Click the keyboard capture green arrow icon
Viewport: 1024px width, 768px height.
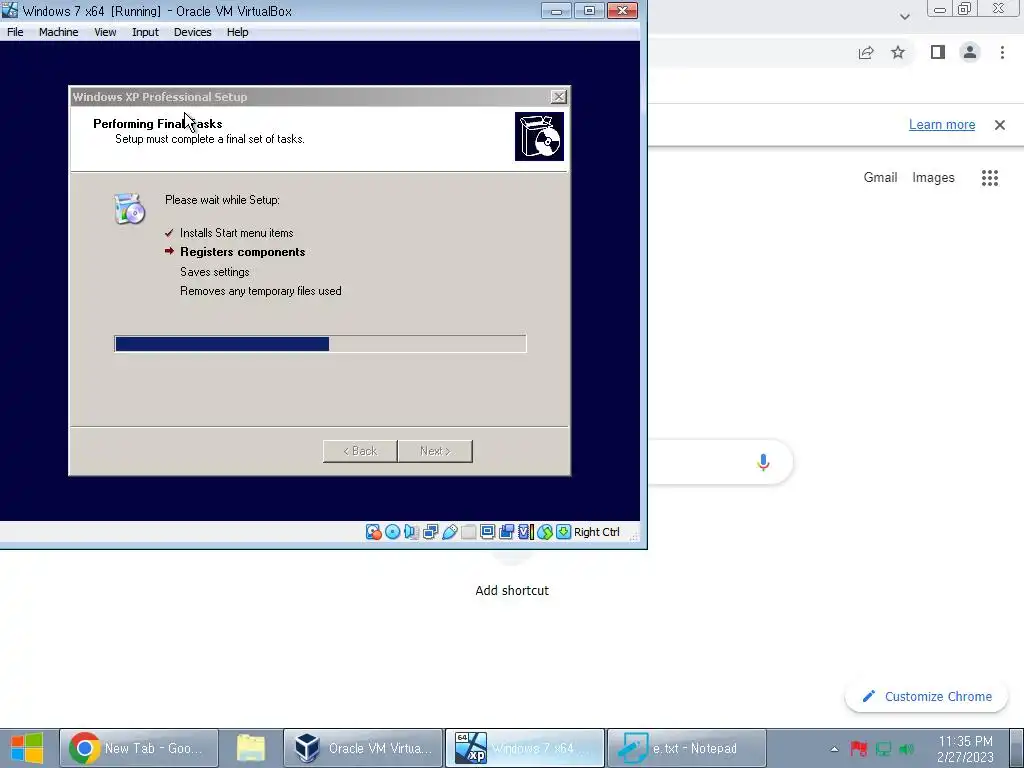click(563, 532)
